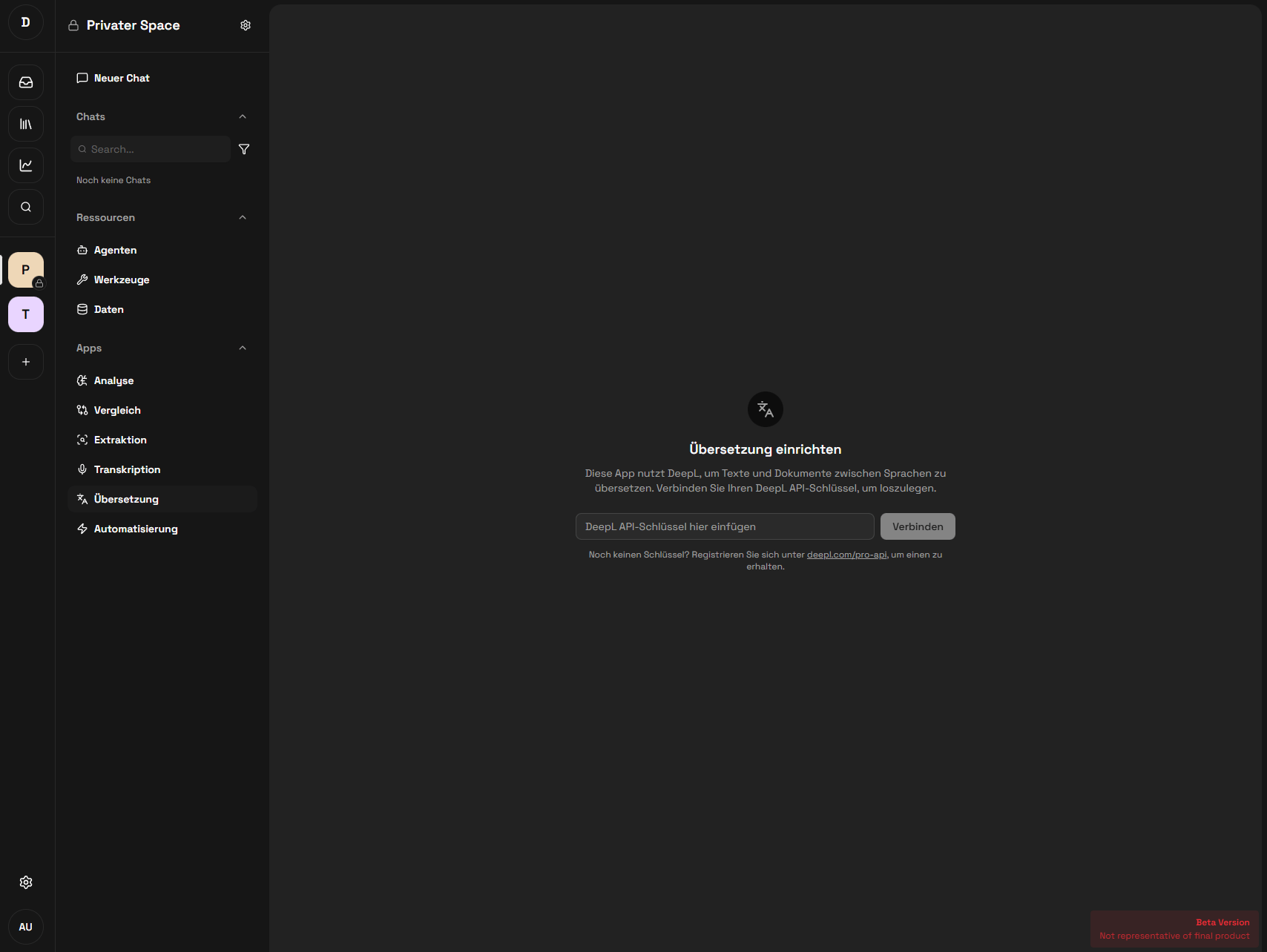This screenshot has width=1267, height=952.
Task: Click the 'Noch keine Chats' text
Action: pyautogui.click(x=113, y=180)
